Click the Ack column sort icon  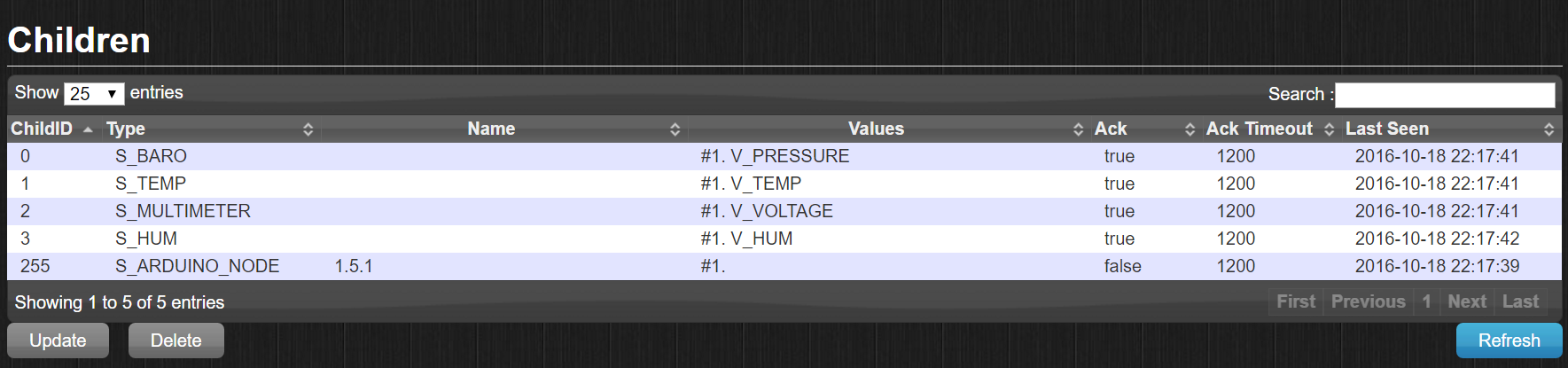coord(1190,129)
